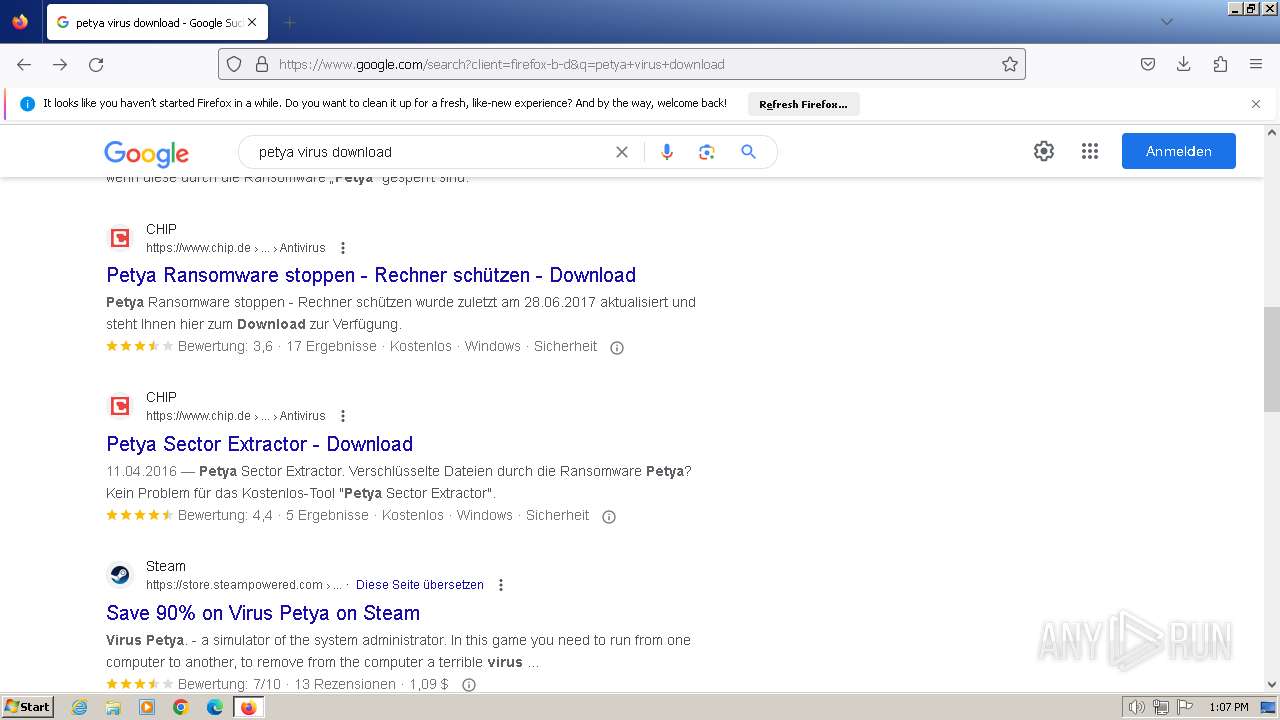Screen dimensions: 1280x720
Task: Open Save to Pocket
Action: pyautogui.click(x=1148, y=64)
